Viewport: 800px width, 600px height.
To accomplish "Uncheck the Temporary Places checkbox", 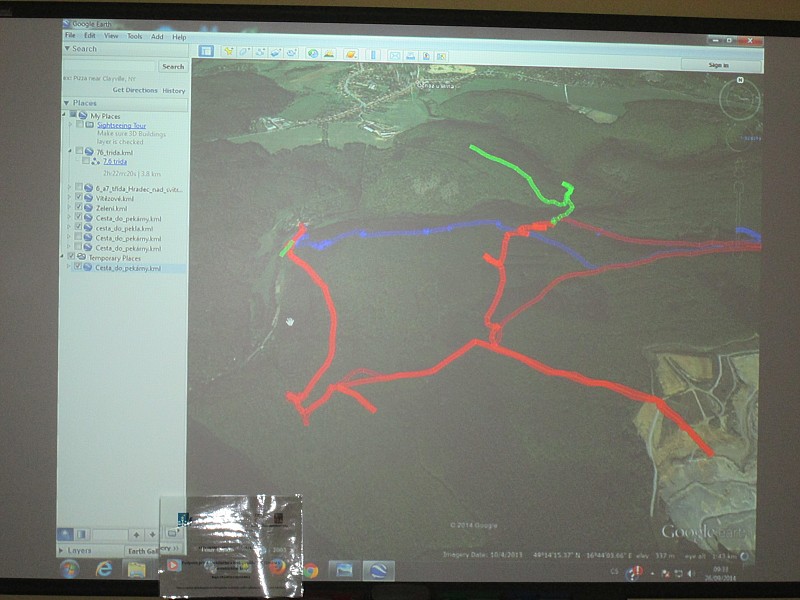I will click(x=71, y=256).
